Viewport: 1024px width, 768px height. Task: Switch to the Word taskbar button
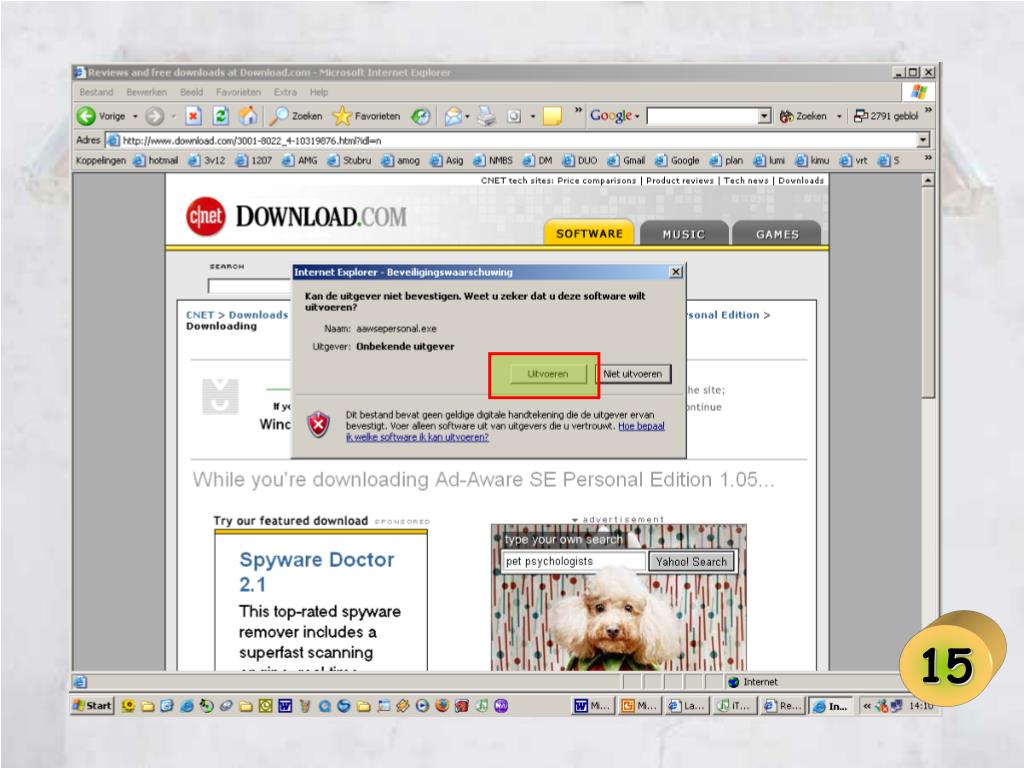click(592, 706)
